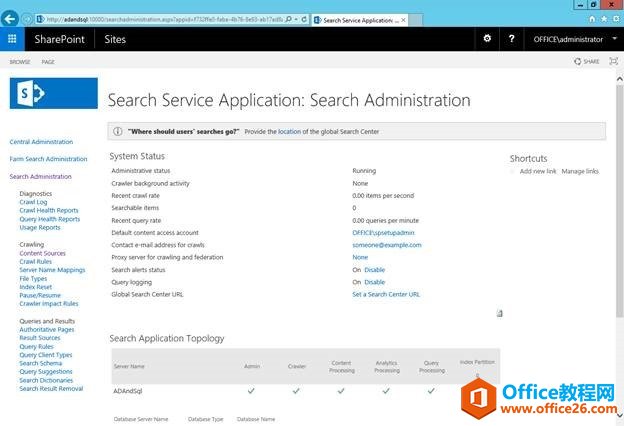Click the SharePoint logo image
Viewport: 624px width, 426px height.
53,93
